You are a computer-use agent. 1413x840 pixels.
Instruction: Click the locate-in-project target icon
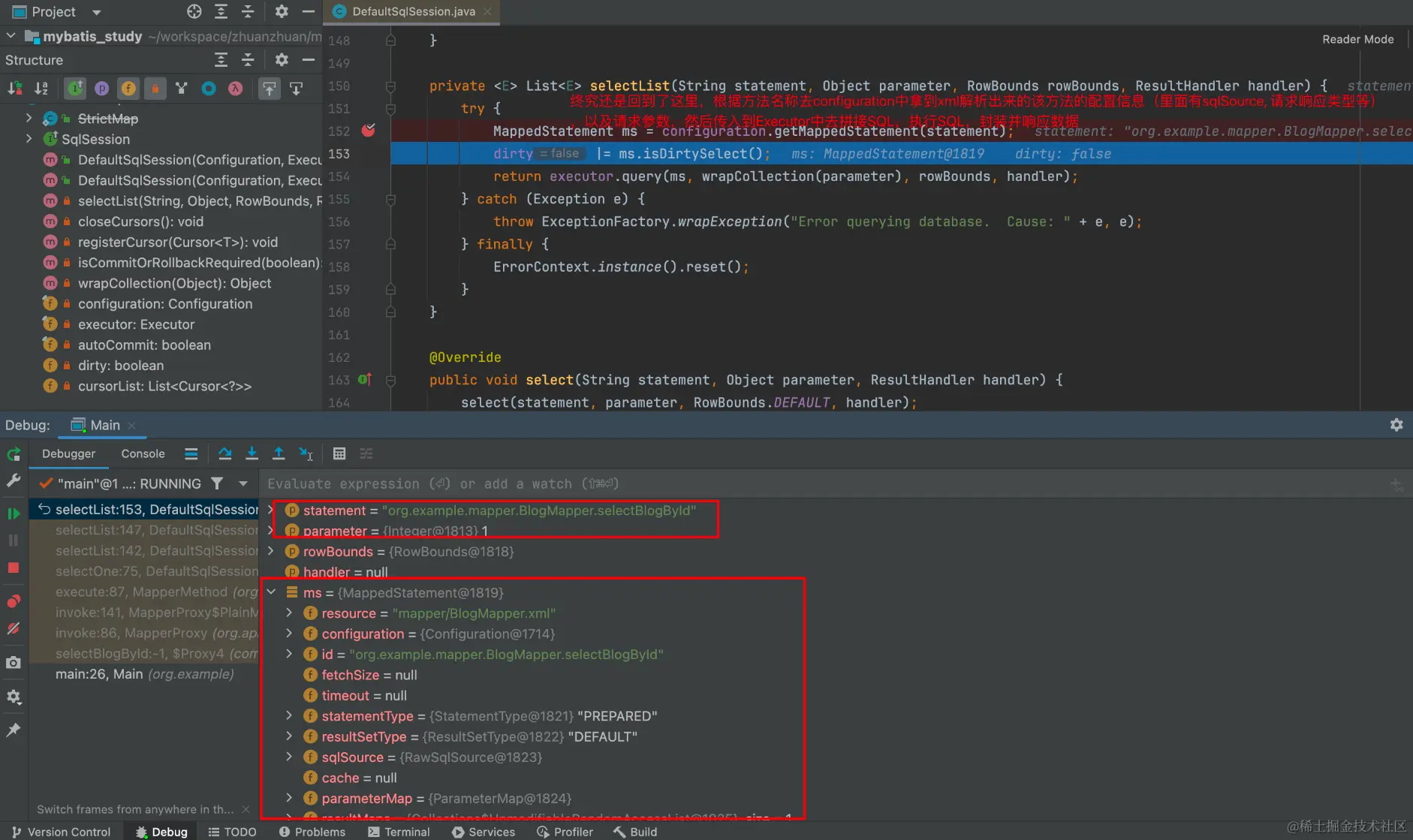coord(194,11)
